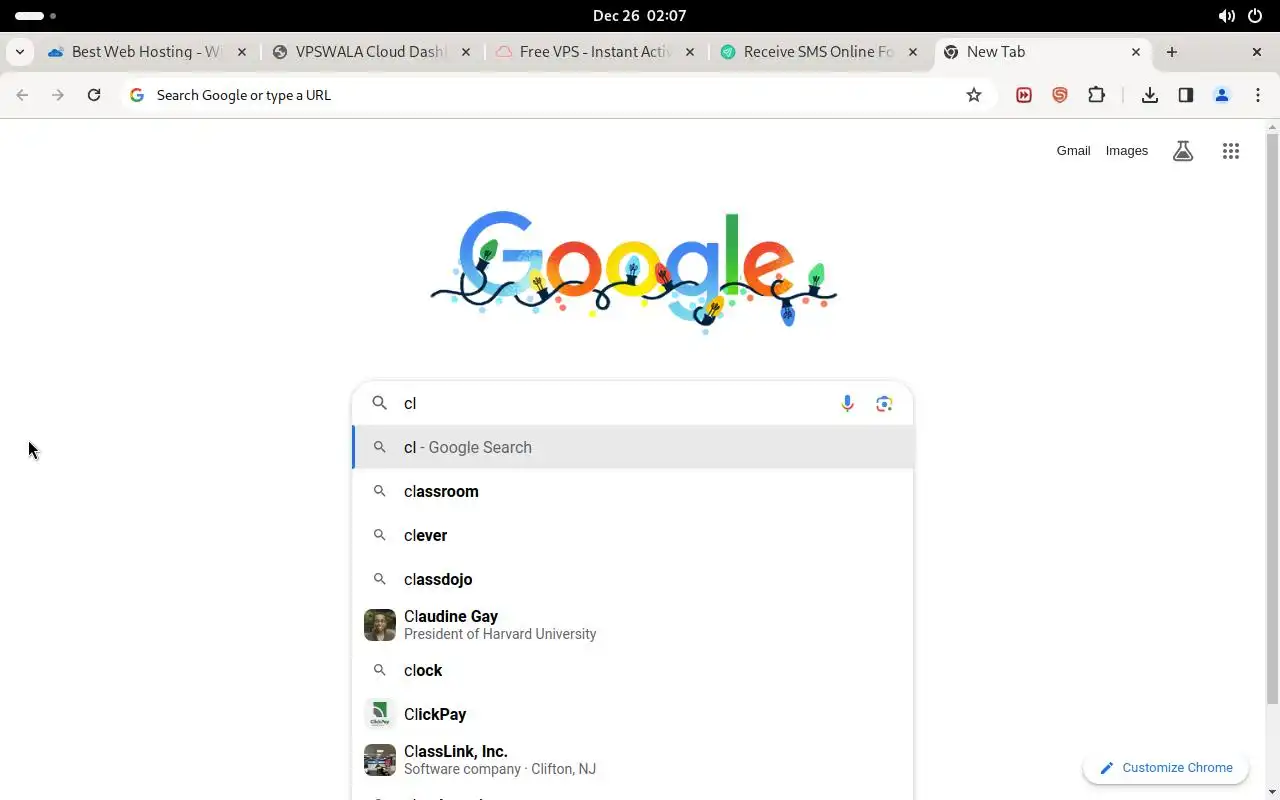
Task: Choose the classroom suggestion
Action: coord(633,491)
